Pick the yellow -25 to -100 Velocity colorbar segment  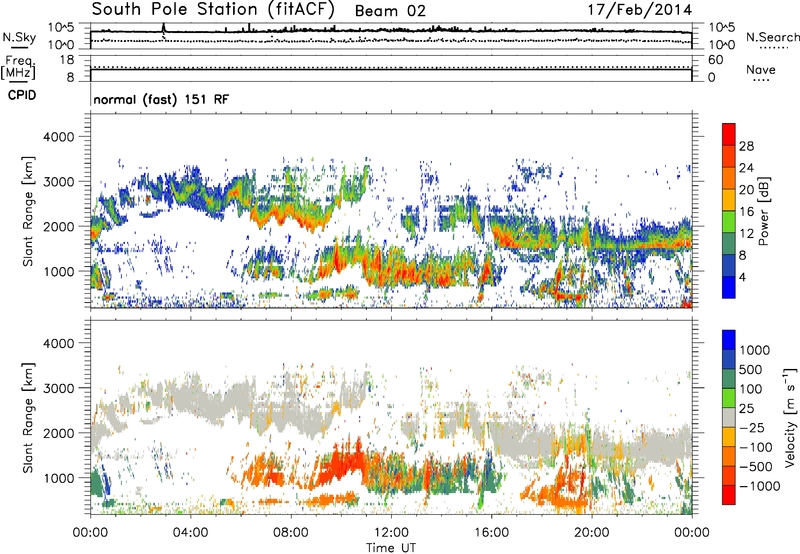click(x=729, y=437)
